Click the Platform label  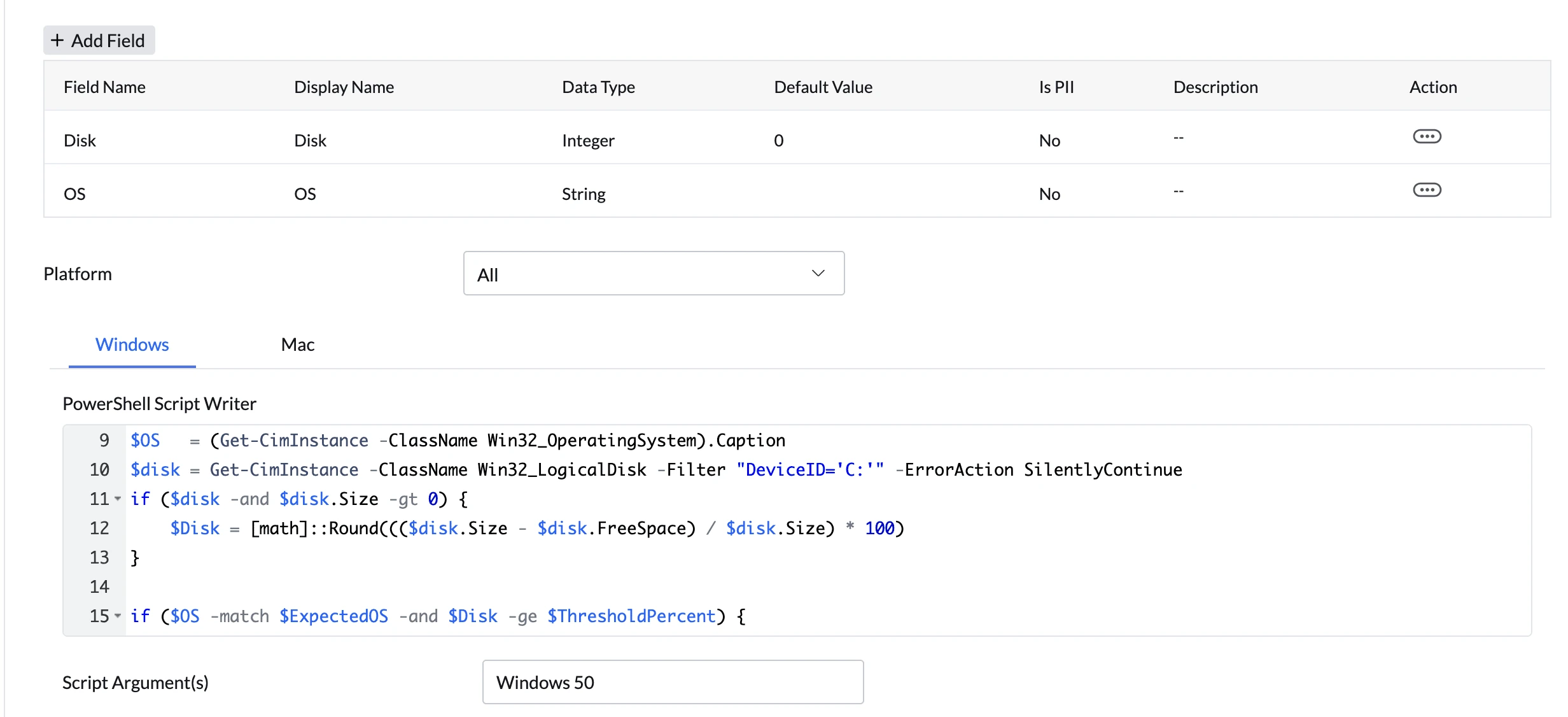[x=78, y=274]
